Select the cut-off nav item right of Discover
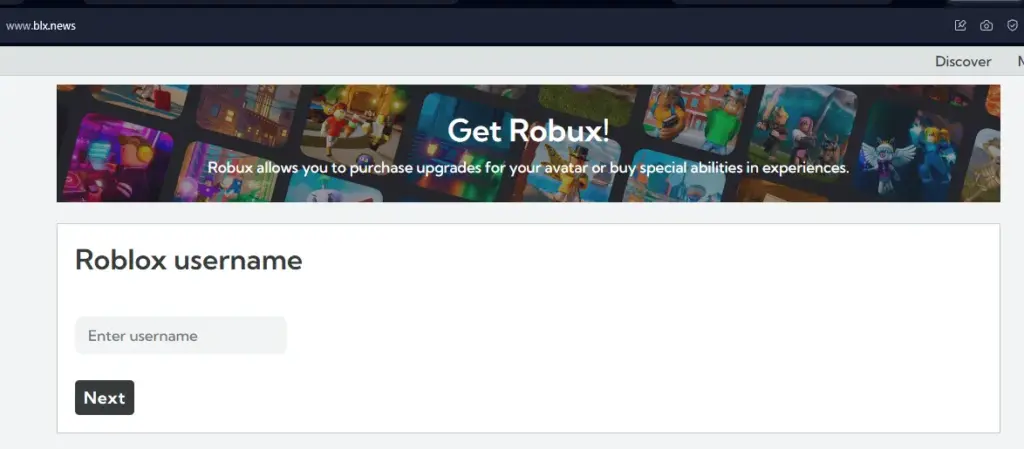 coord(1020,61)
